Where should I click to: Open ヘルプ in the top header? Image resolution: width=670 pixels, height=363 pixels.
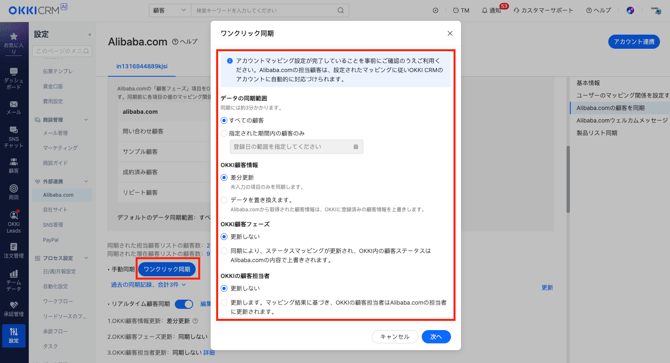tap(599, 10)
